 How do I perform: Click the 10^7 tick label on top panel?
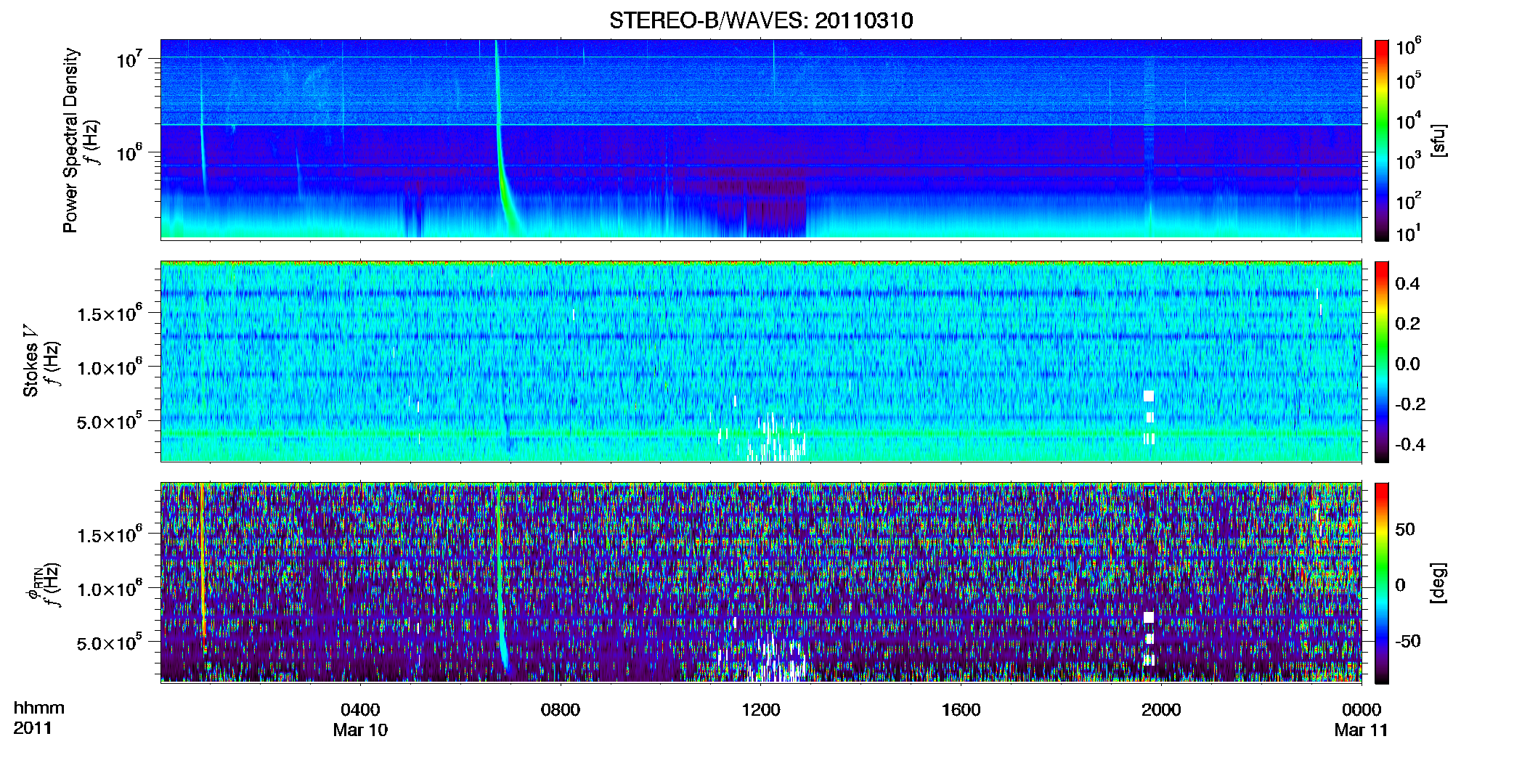click(129, 58)
